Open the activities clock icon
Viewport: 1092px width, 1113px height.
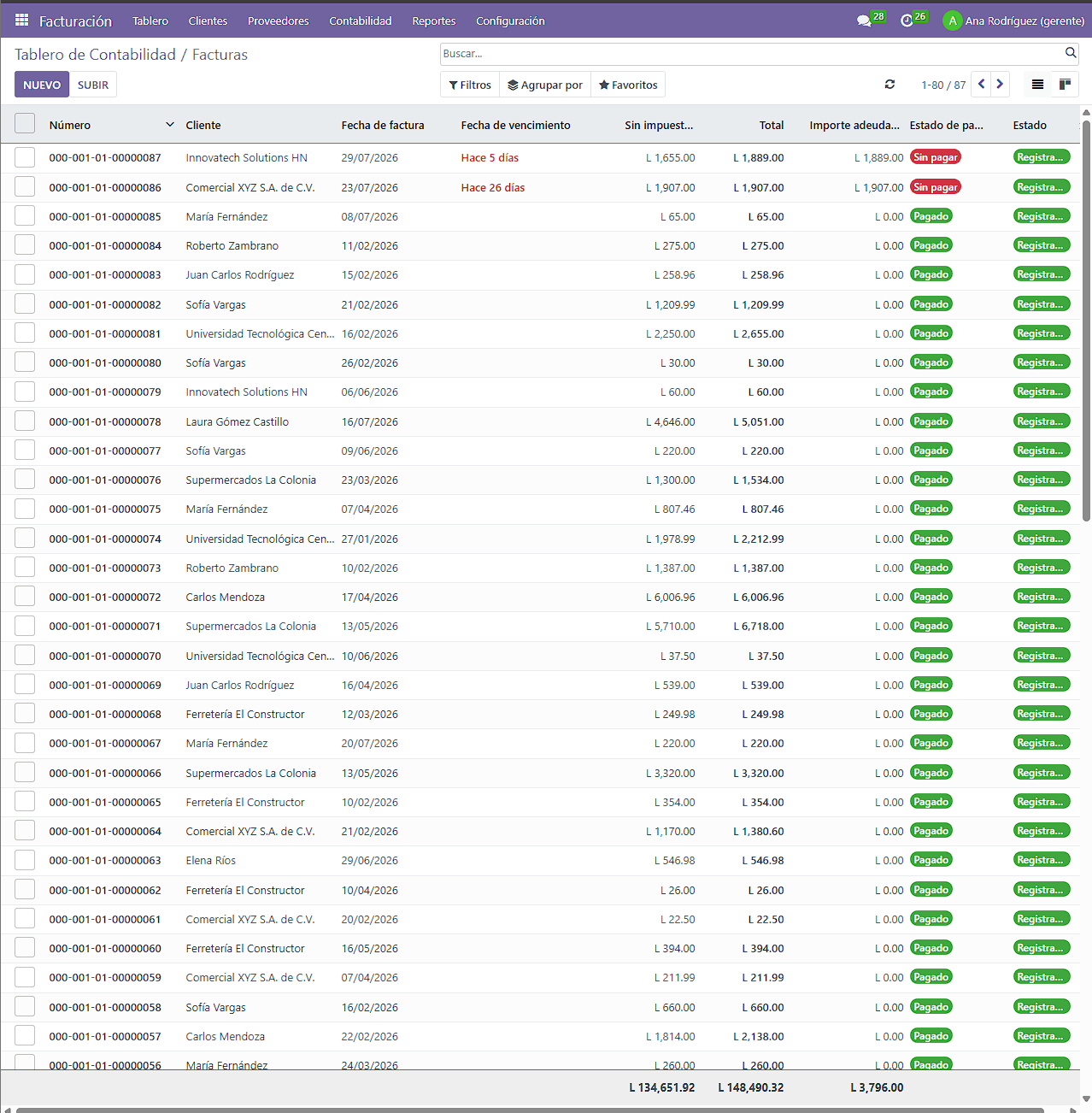[907, 21]
